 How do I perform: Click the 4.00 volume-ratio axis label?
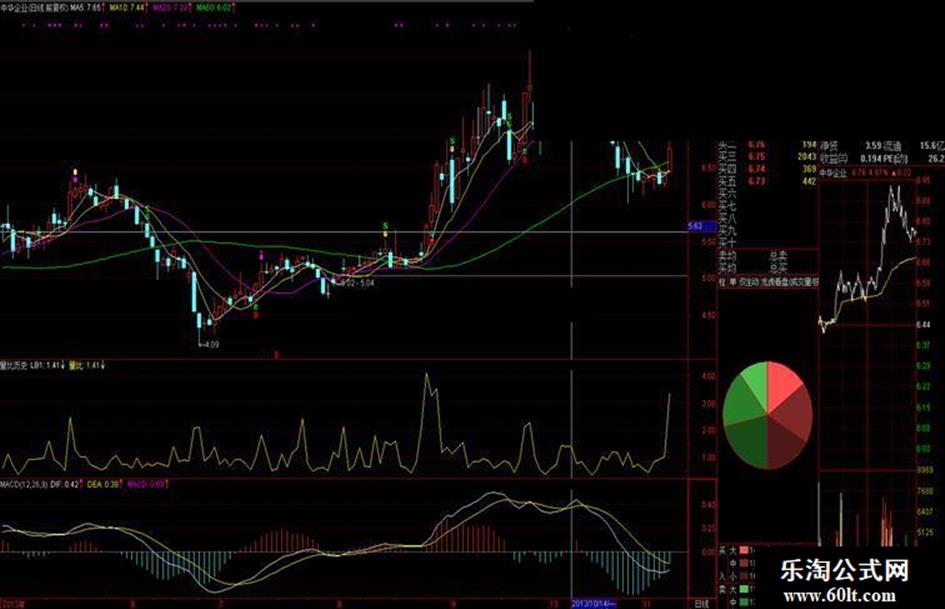tap(709, 376)
